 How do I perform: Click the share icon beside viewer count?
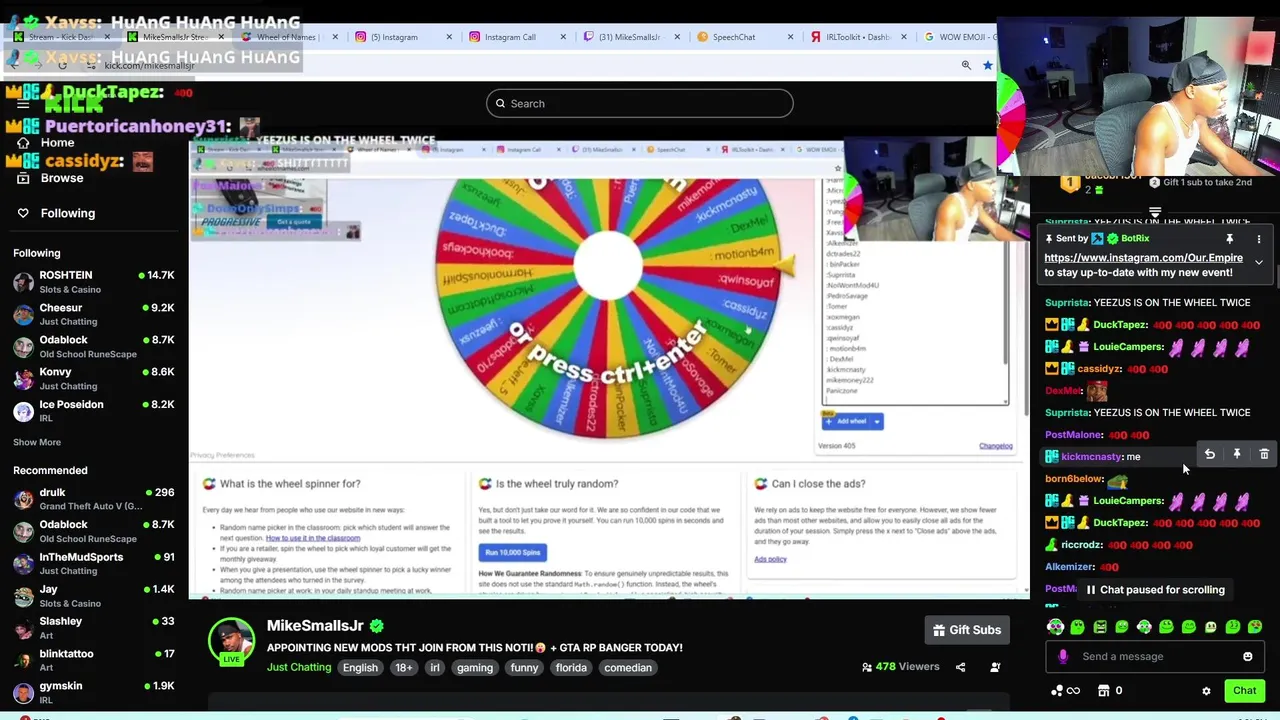(960, 667)
